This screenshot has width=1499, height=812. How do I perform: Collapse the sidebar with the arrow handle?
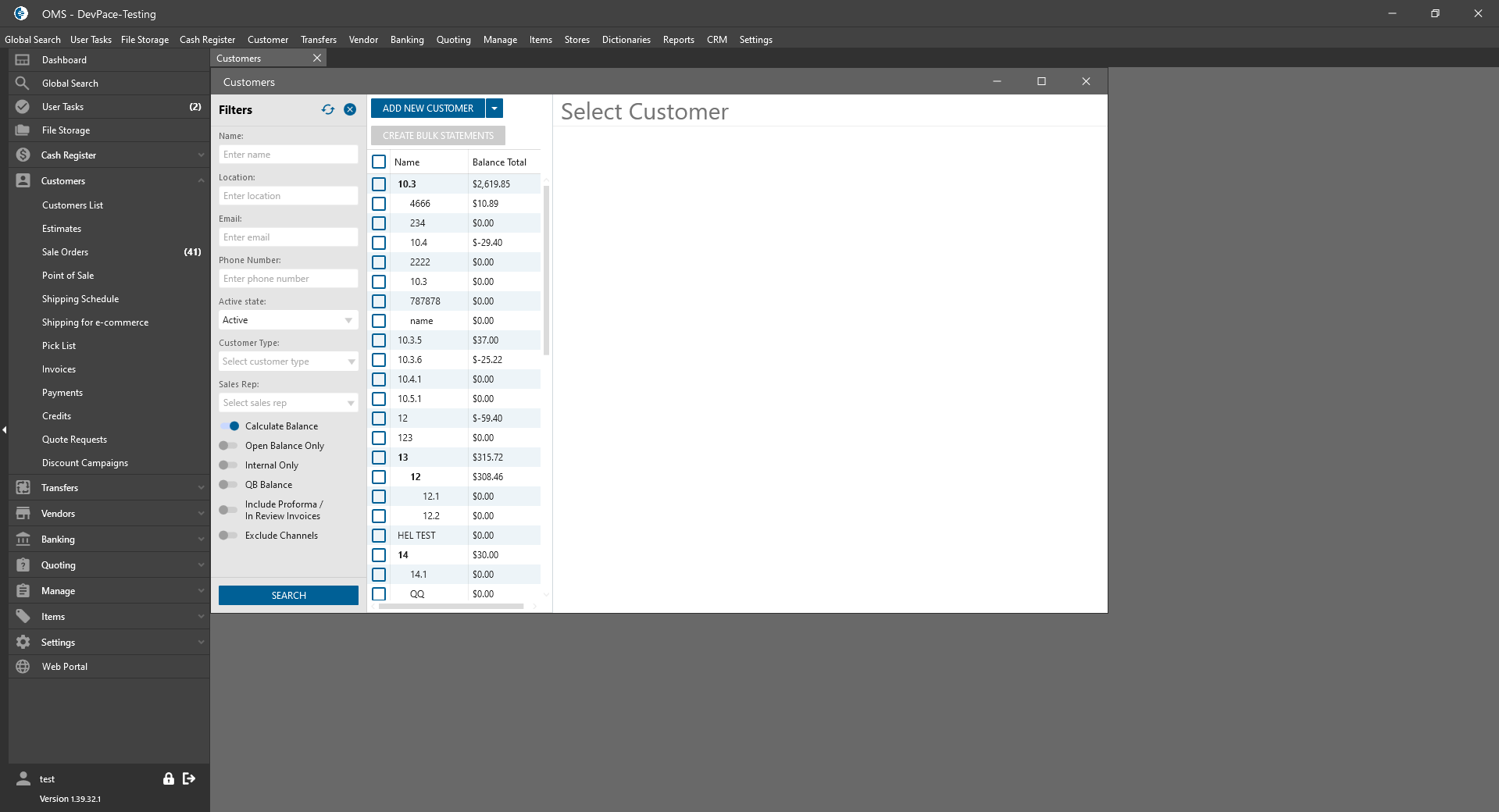4,429
